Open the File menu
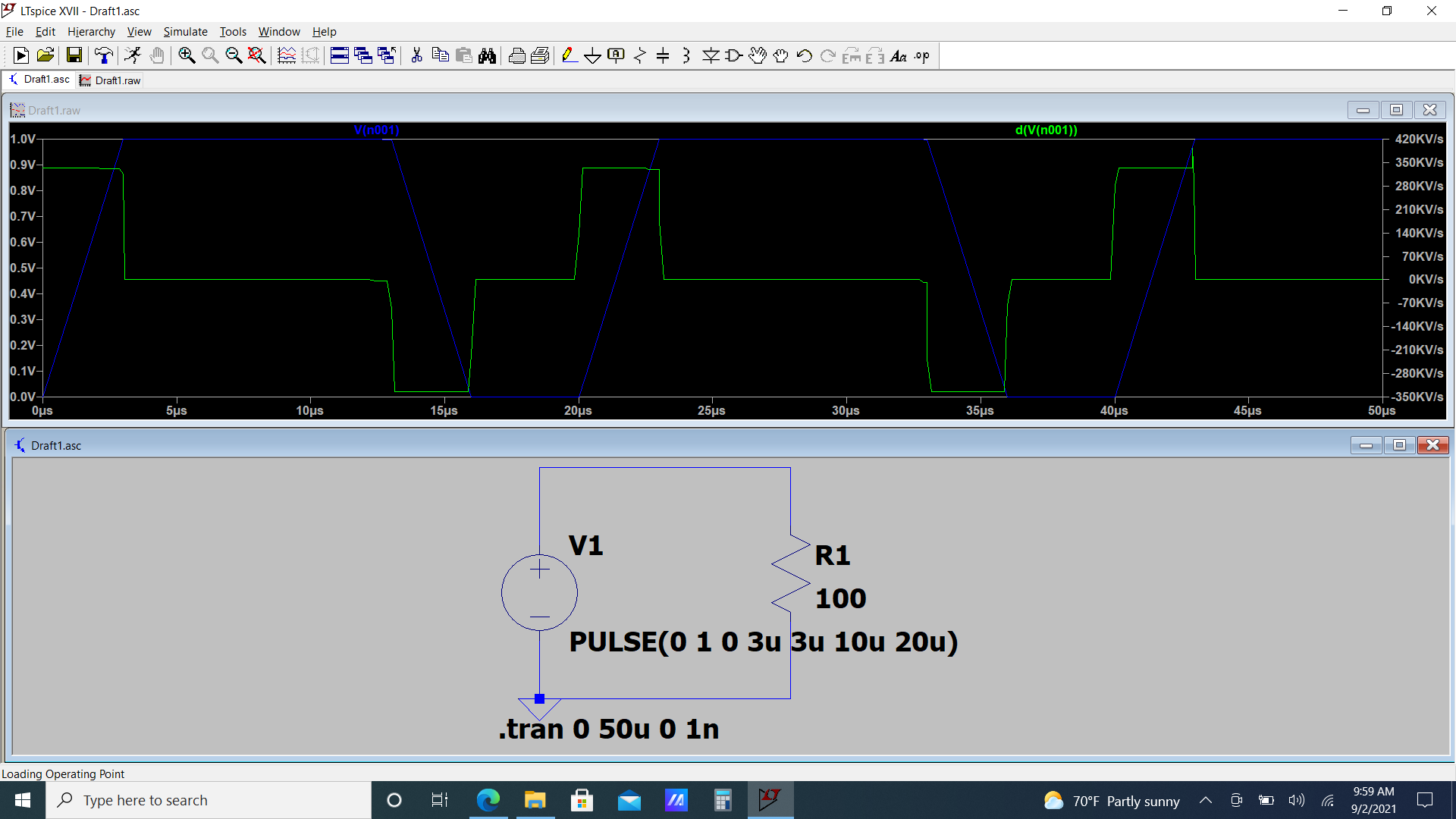 [x=14, y=31]
